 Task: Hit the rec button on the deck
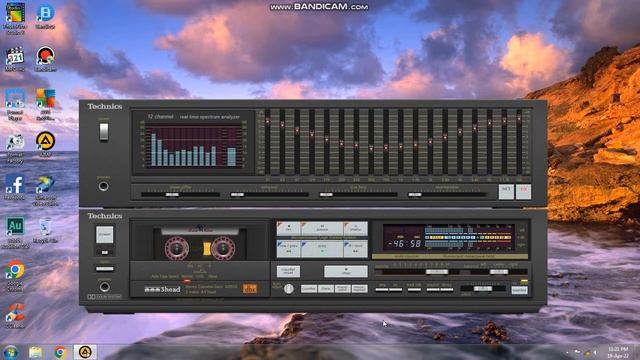click(289, 229)
